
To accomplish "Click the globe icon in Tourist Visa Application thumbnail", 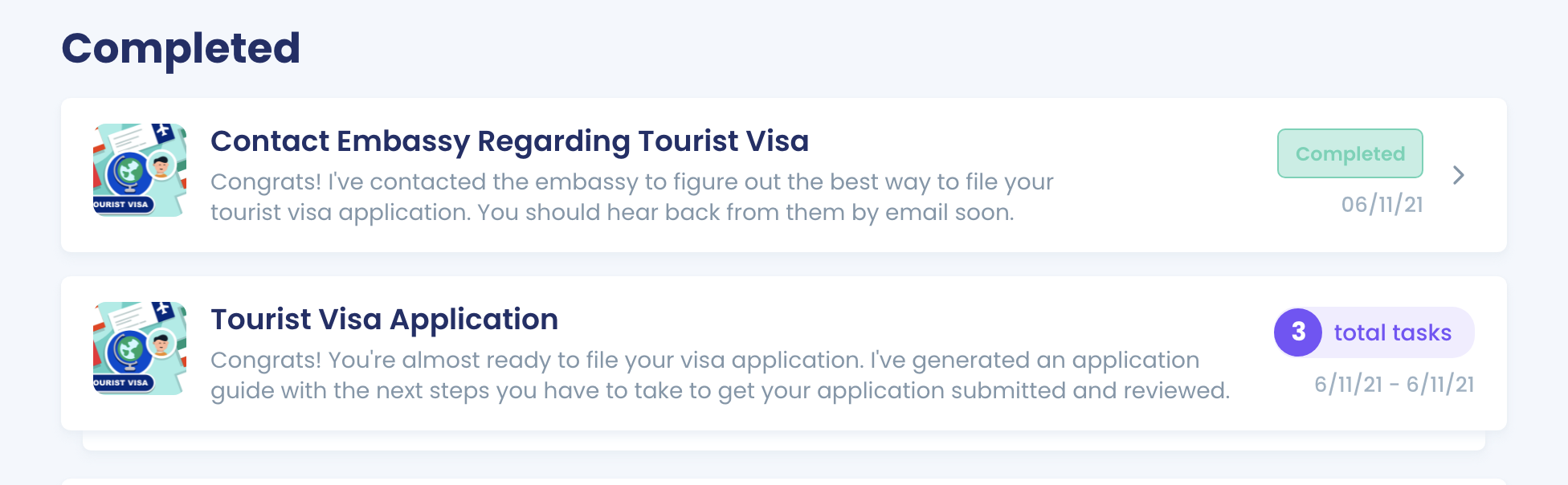I will point(128,349).
